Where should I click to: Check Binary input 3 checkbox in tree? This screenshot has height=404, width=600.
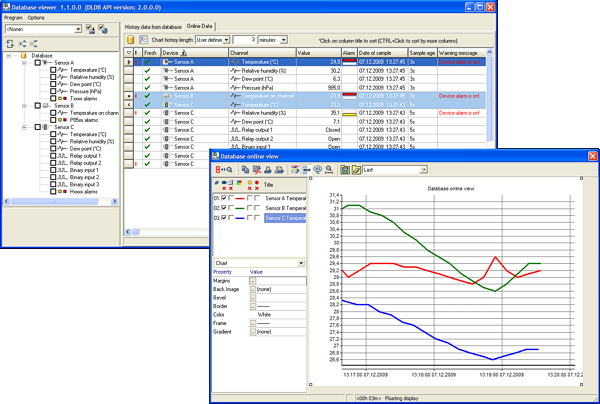[x=53, y=184]
